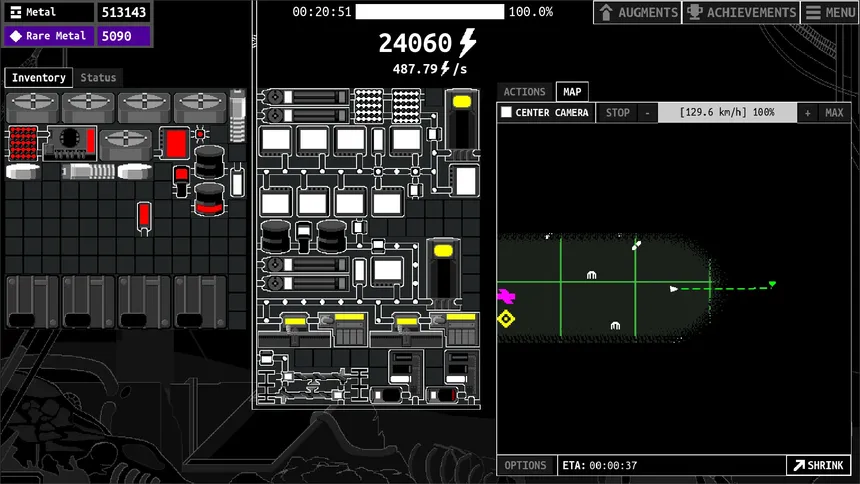Click the Rare Metal resource icon
This screenshot has height=484, width=860.
(x=15, y=36)
